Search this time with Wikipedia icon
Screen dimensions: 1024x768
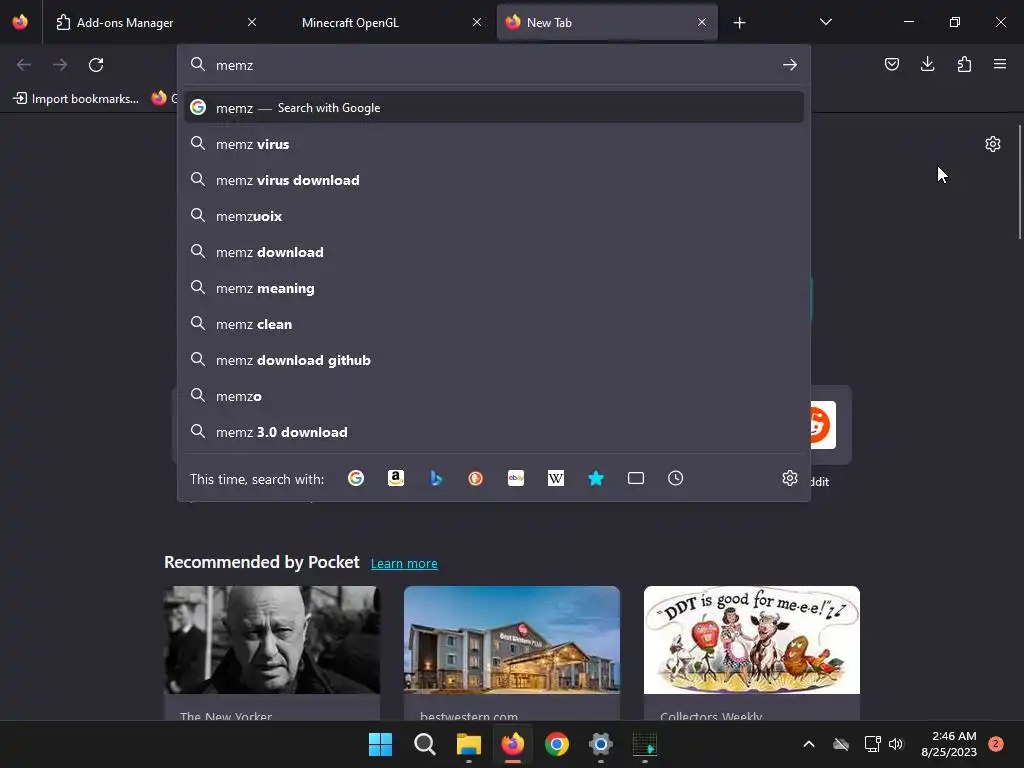556,479
